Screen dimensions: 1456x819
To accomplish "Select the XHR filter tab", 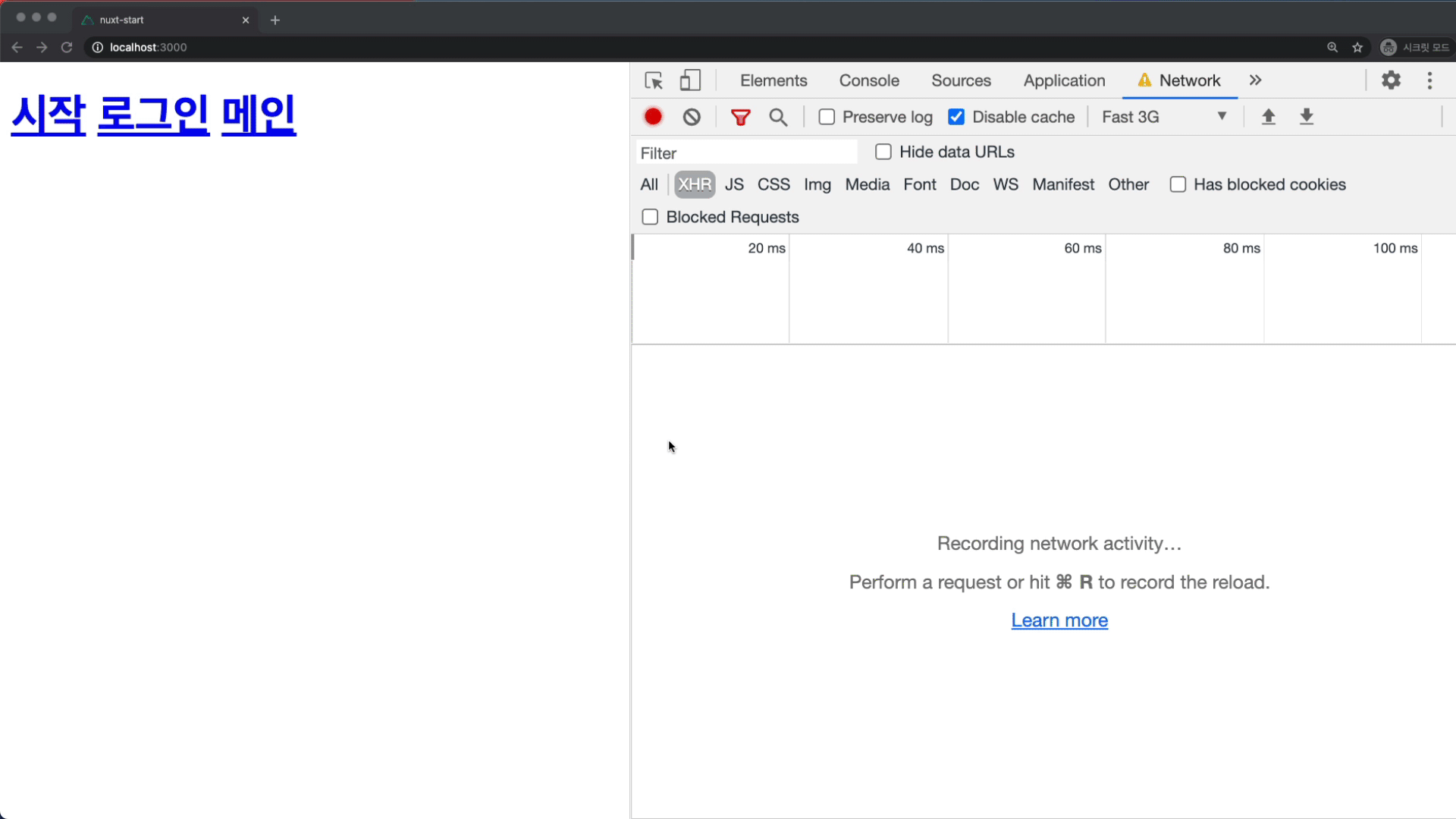I will point(694,184).
